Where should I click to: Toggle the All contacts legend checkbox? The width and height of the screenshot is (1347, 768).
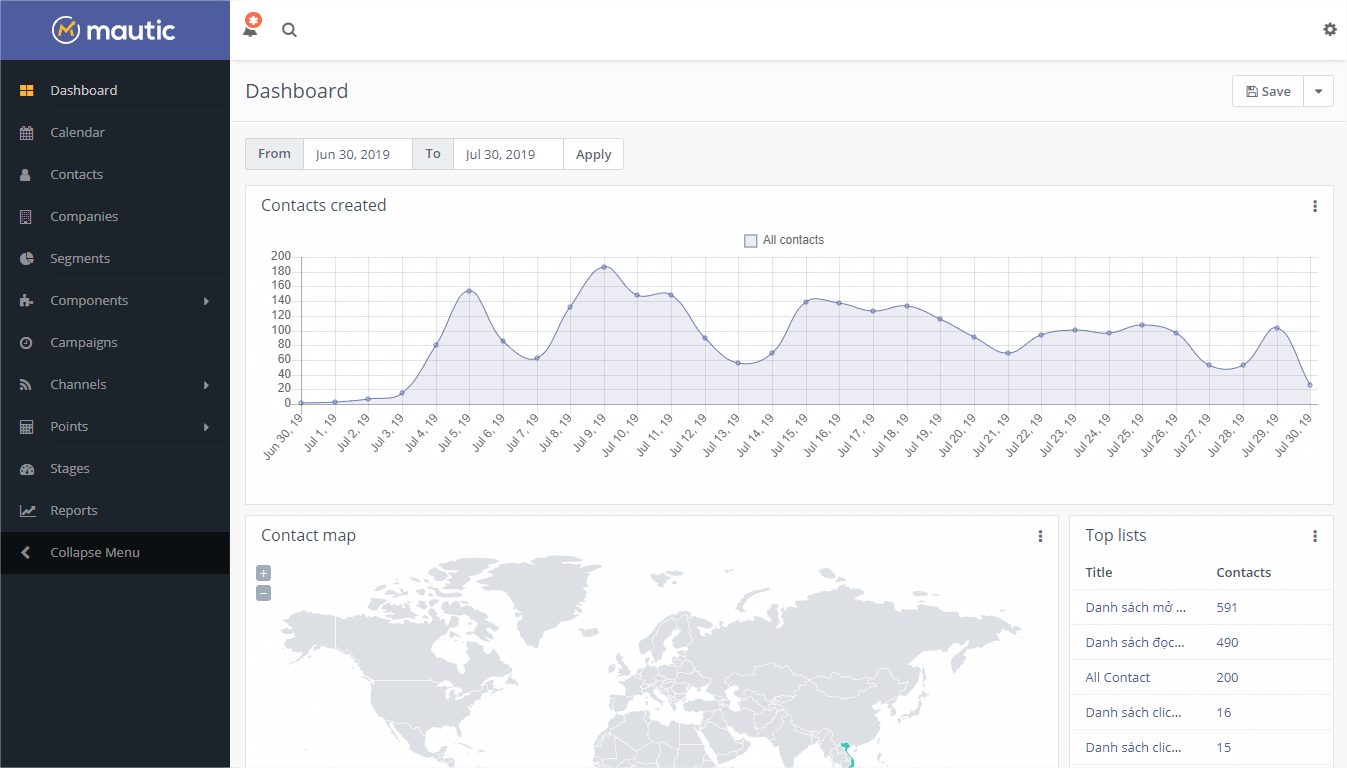click(x=750, y=240)
